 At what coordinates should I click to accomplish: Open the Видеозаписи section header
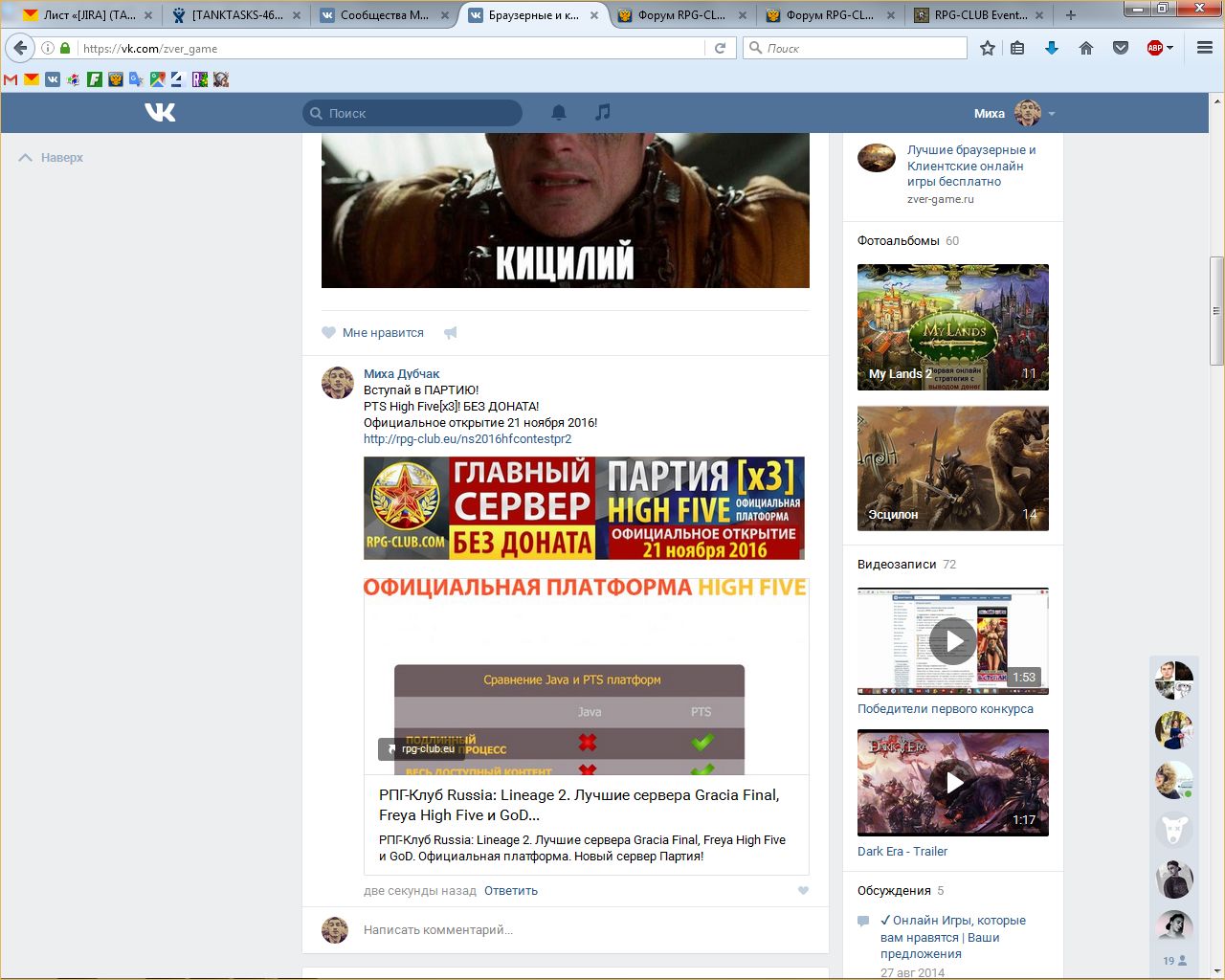click(897, 565)
